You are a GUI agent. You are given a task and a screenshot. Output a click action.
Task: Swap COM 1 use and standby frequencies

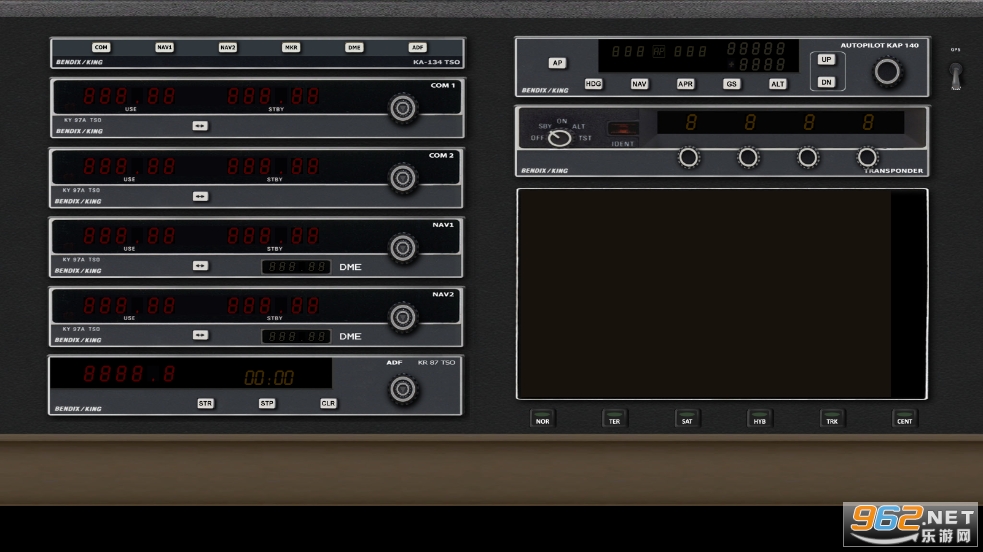(x=200, y=126)
